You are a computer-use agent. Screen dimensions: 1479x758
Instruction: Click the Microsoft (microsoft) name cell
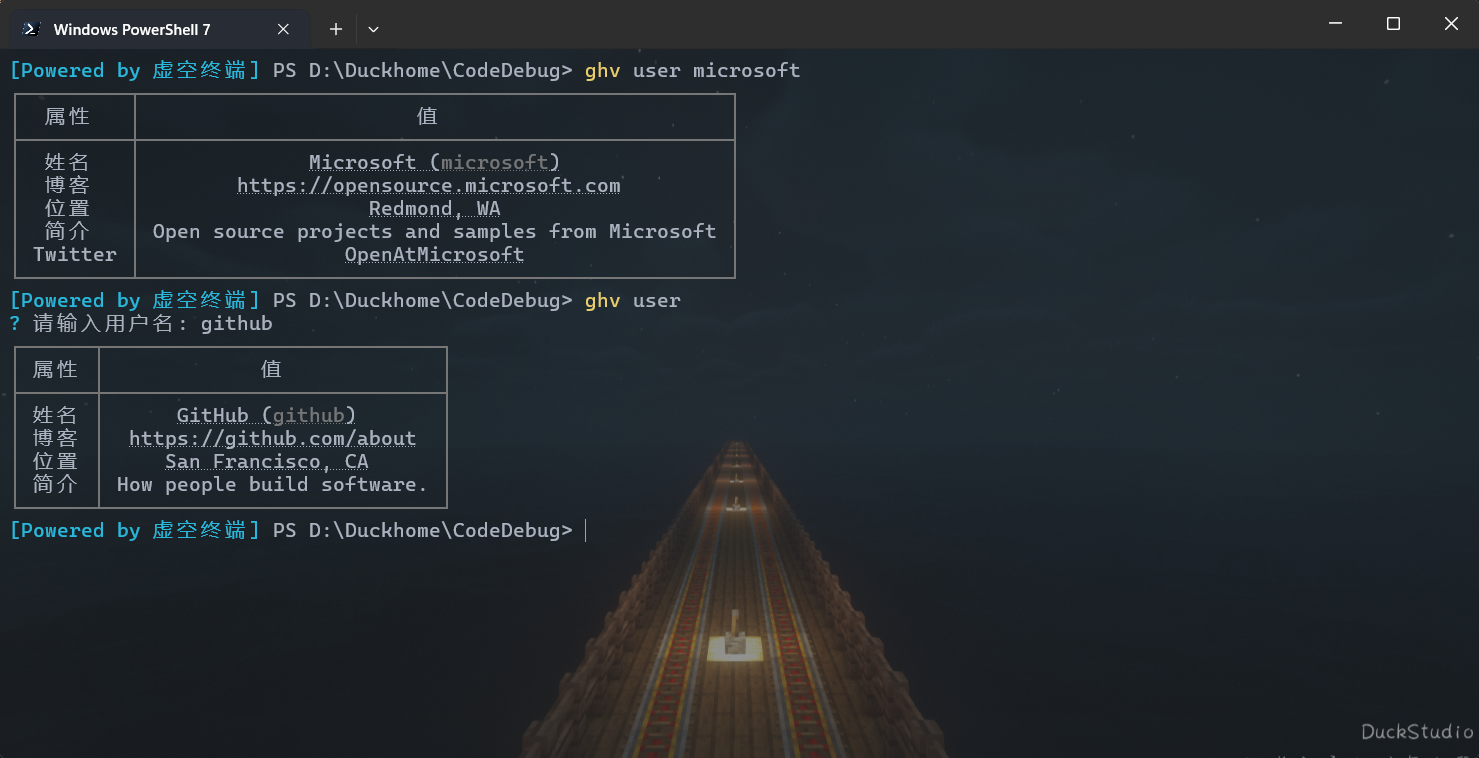coord(435,162)
